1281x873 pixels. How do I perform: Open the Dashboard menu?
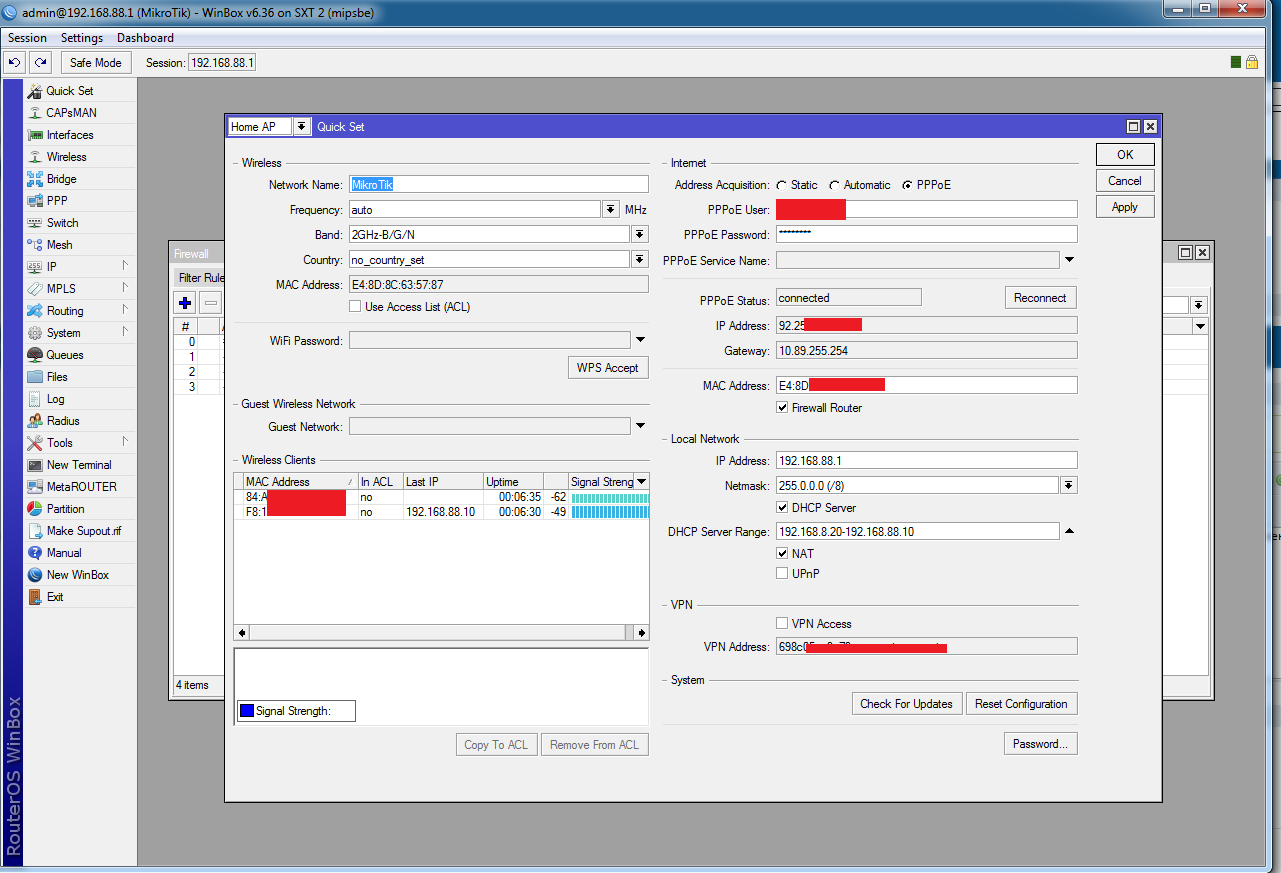145,38
